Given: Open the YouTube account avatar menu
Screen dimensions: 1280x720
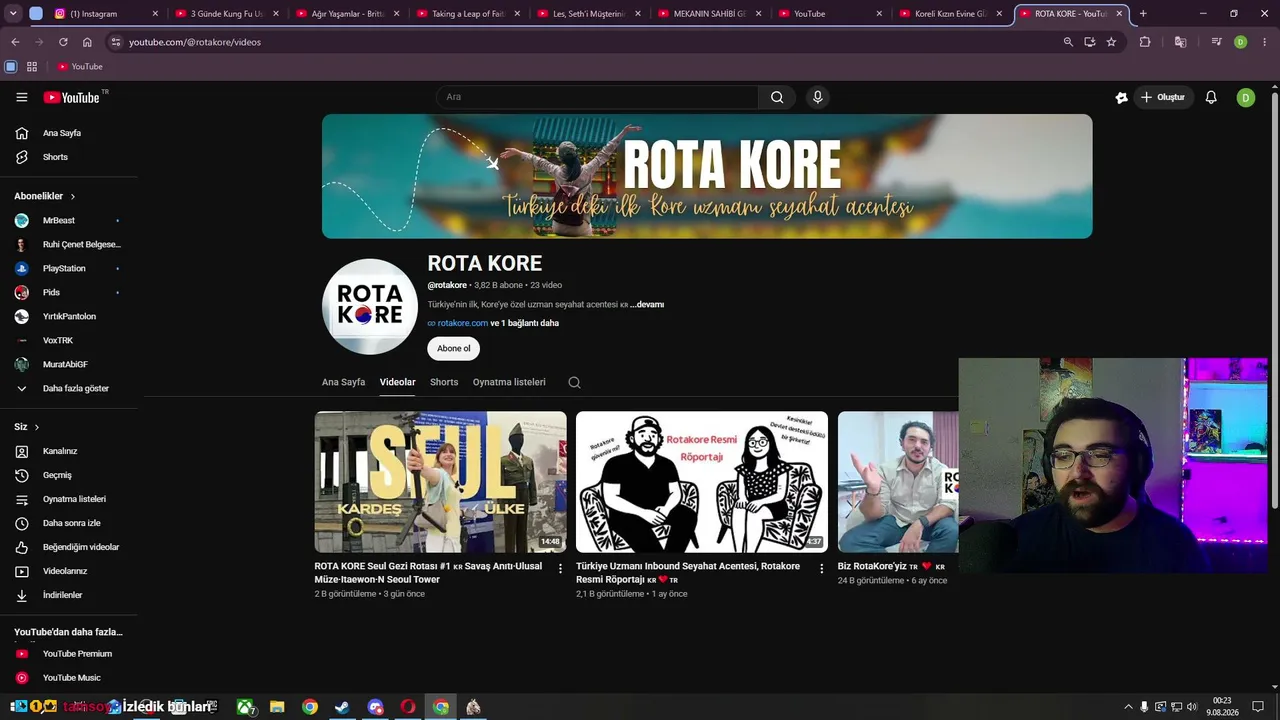Looking at the screenshot, I should coord(1245,97).
